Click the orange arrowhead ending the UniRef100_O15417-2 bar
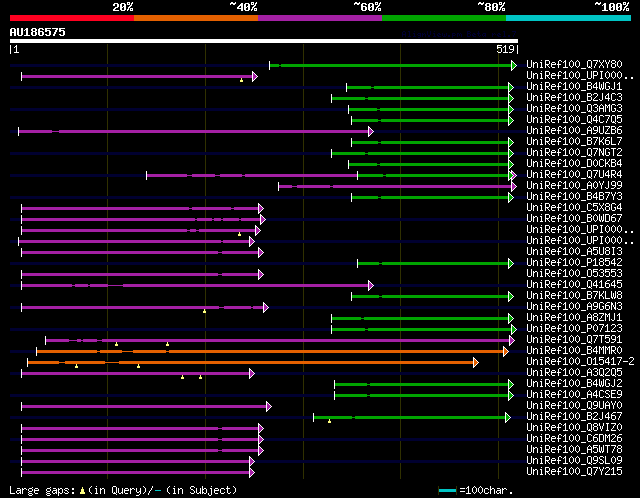The image size is (640, 498). pos(476,362)
